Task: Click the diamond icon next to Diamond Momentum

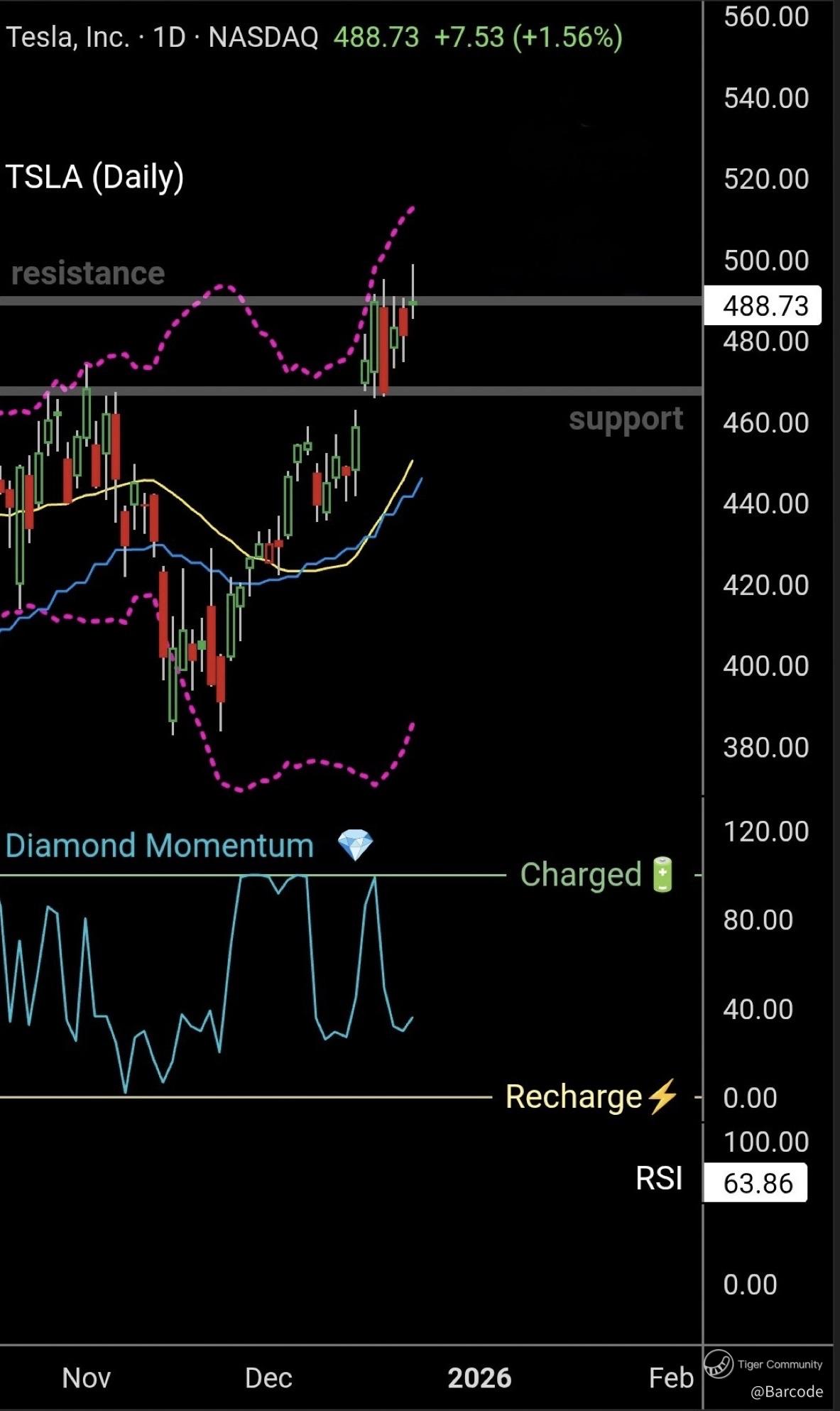Action: tap(355, 845)
